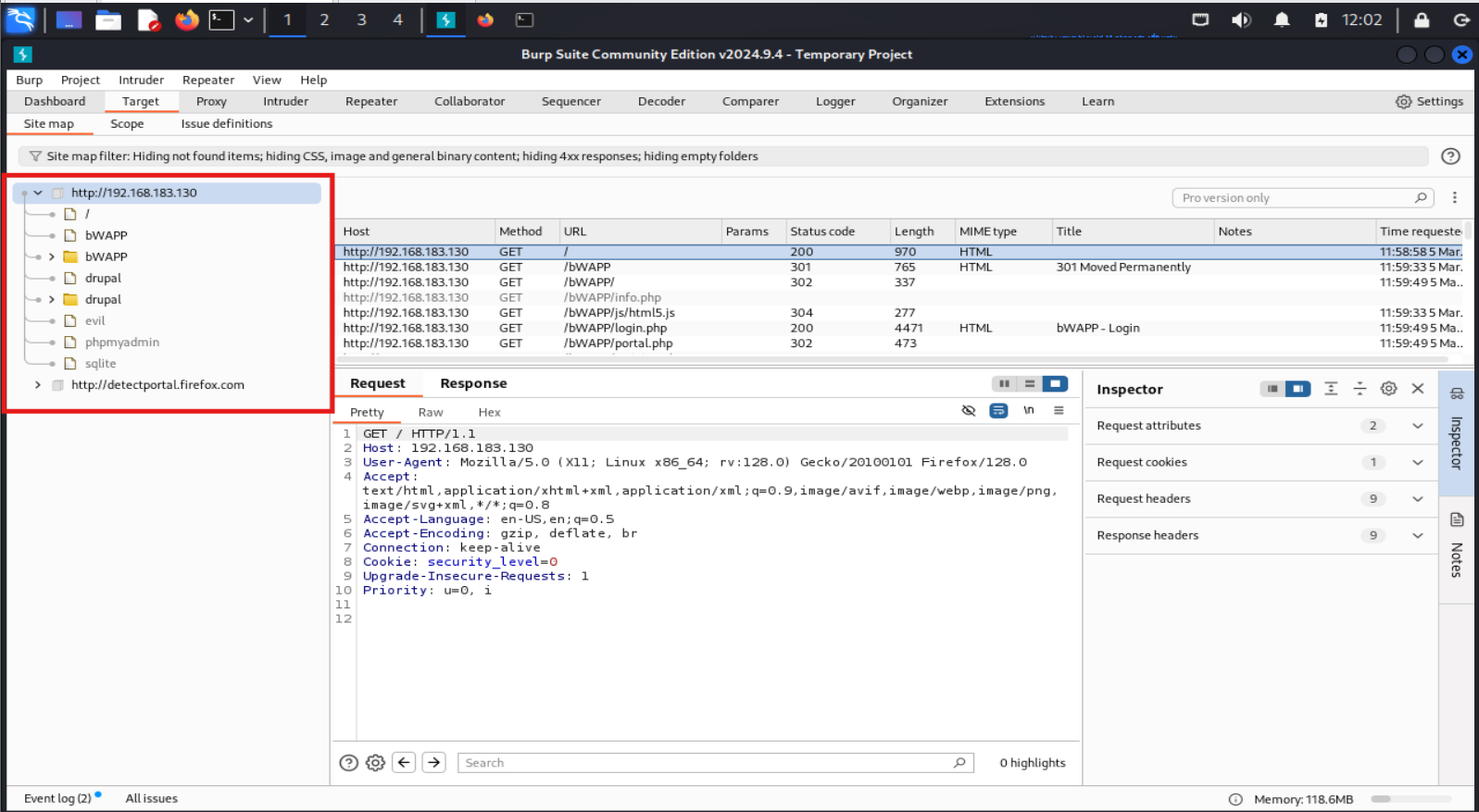Viewport: 1479px width, 812px height.
Task: Click the memory info icon in status bar
Action: 1235,799
